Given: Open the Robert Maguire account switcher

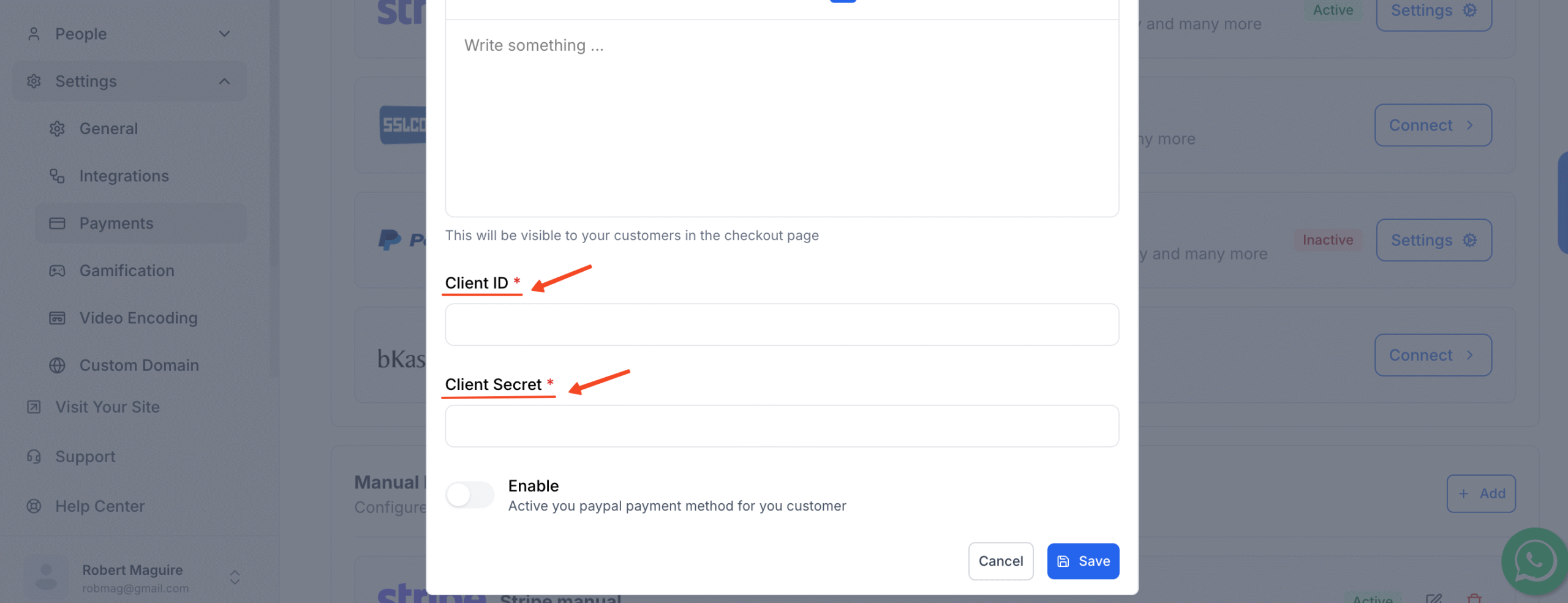Looking at the screenshot, I should click(x=234, y=577).
